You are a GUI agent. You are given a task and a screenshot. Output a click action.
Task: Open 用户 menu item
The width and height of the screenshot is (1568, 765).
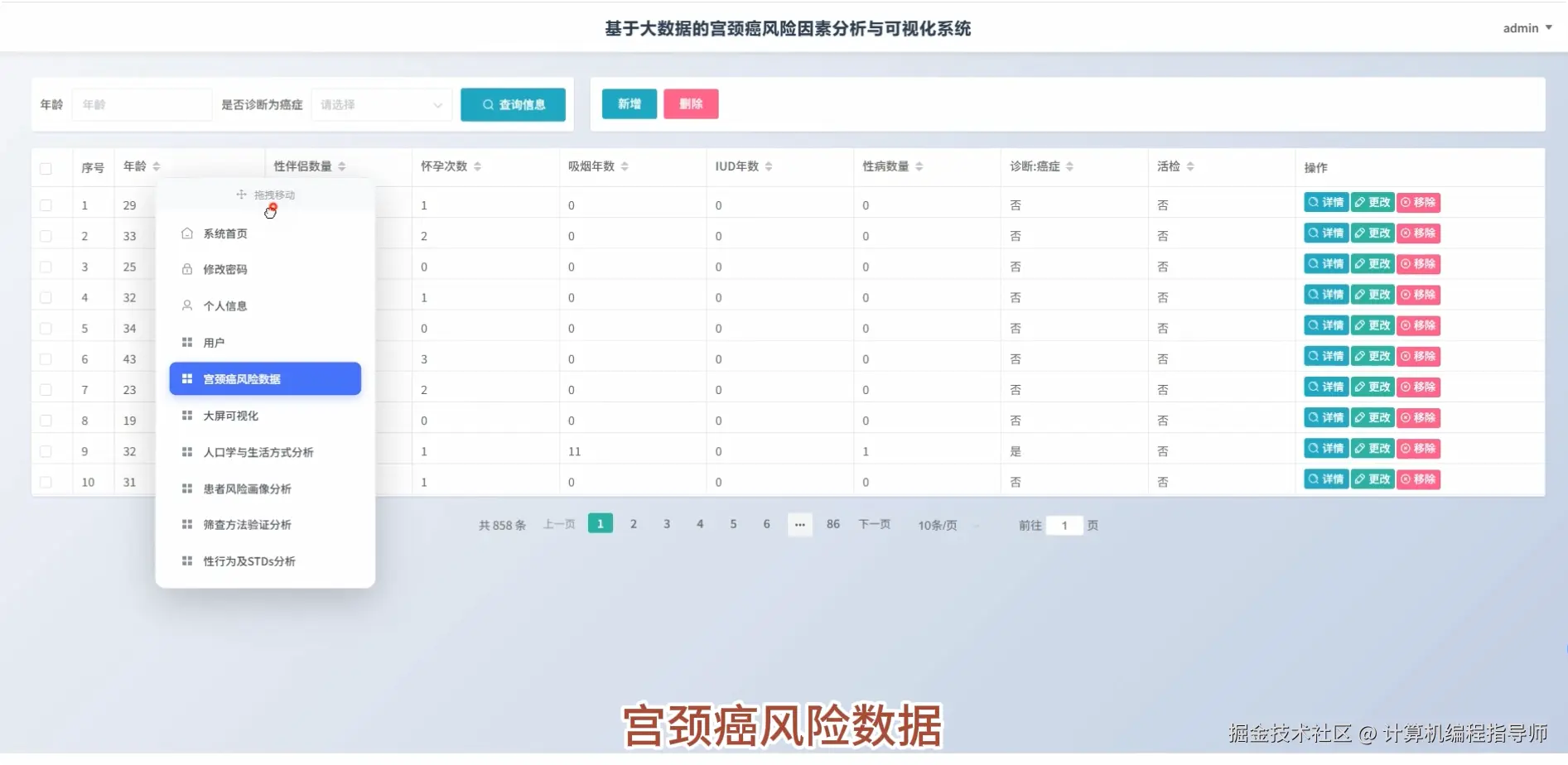[265, 342]
